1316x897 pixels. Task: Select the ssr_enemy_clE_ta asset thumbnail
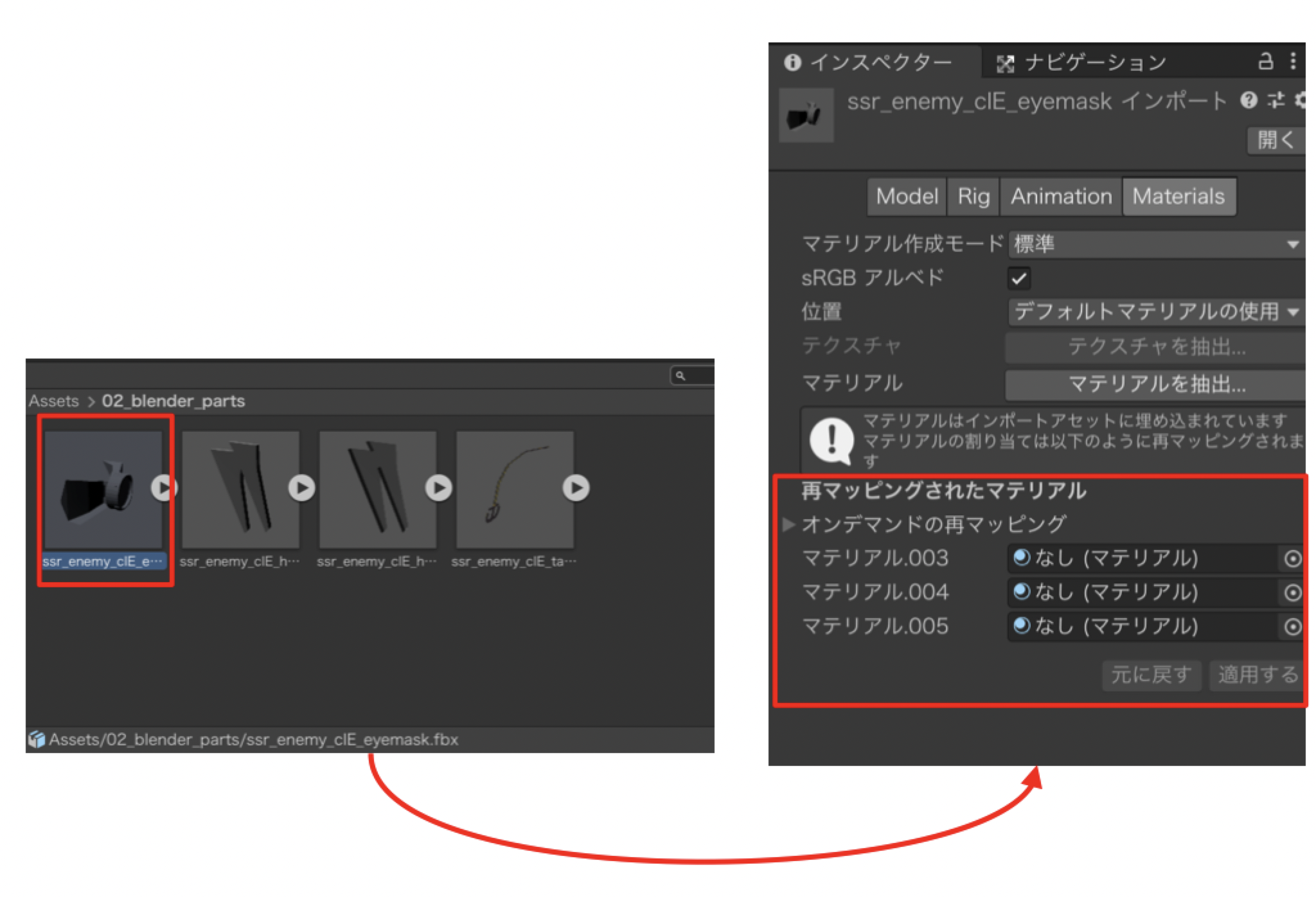pyautogui.click(x=514, y=488)
